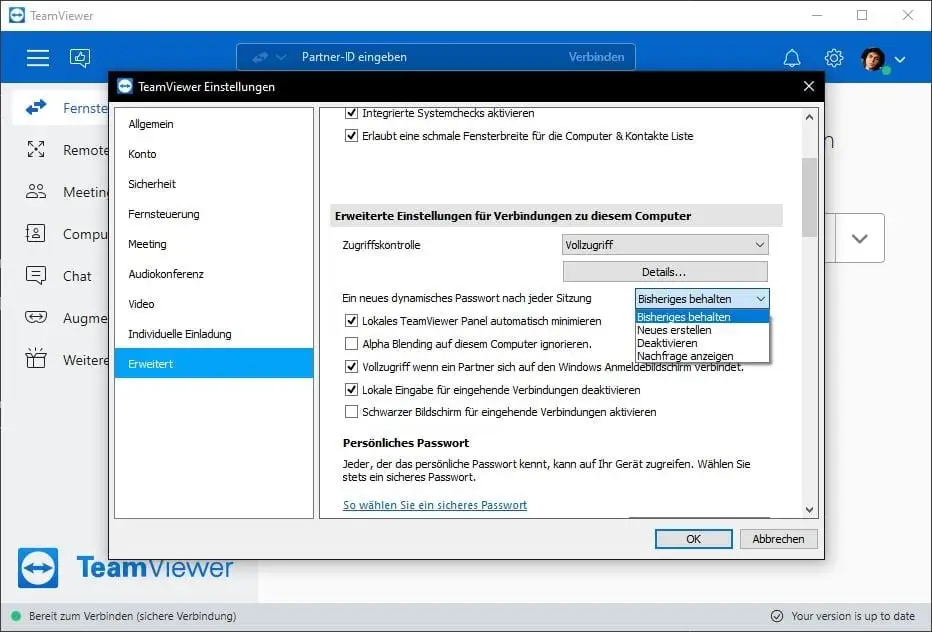Select the Audiokonferenz settings category
The width and height of the screenshot is (932, 632).
(x=214, y=273)
